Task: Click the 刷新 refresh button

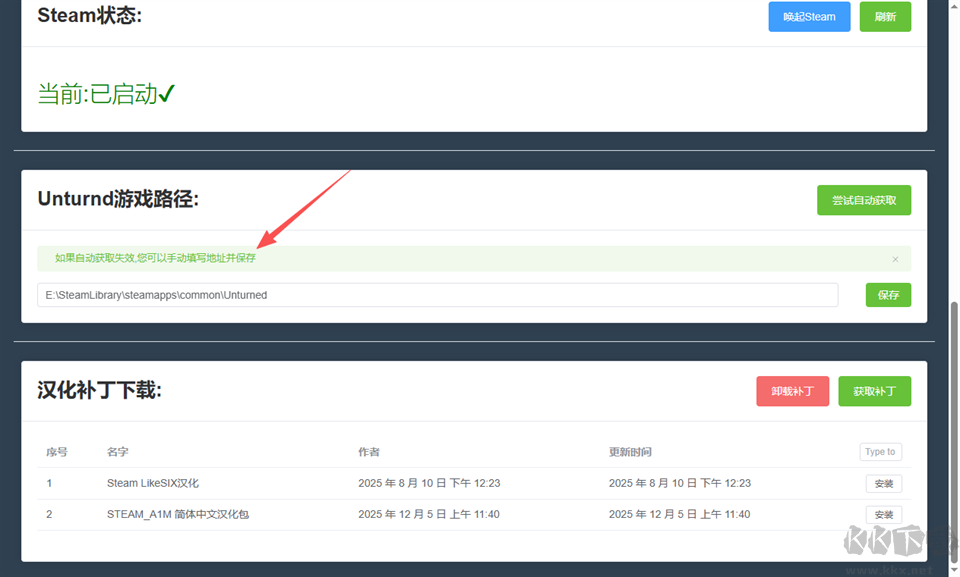Action: 885,17
